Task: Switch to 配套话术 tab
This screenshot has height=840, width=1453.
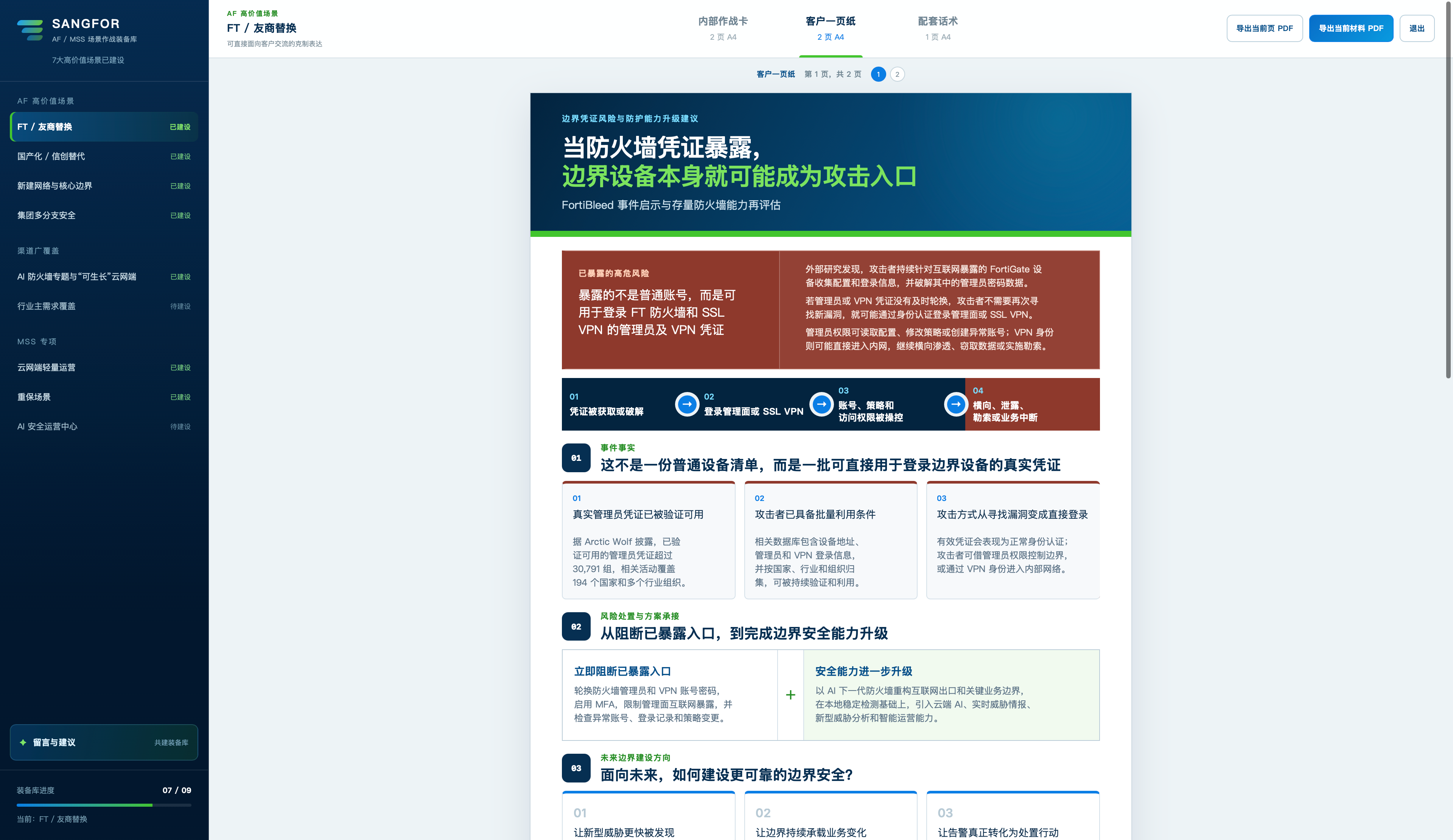Action: coord(938,28)
